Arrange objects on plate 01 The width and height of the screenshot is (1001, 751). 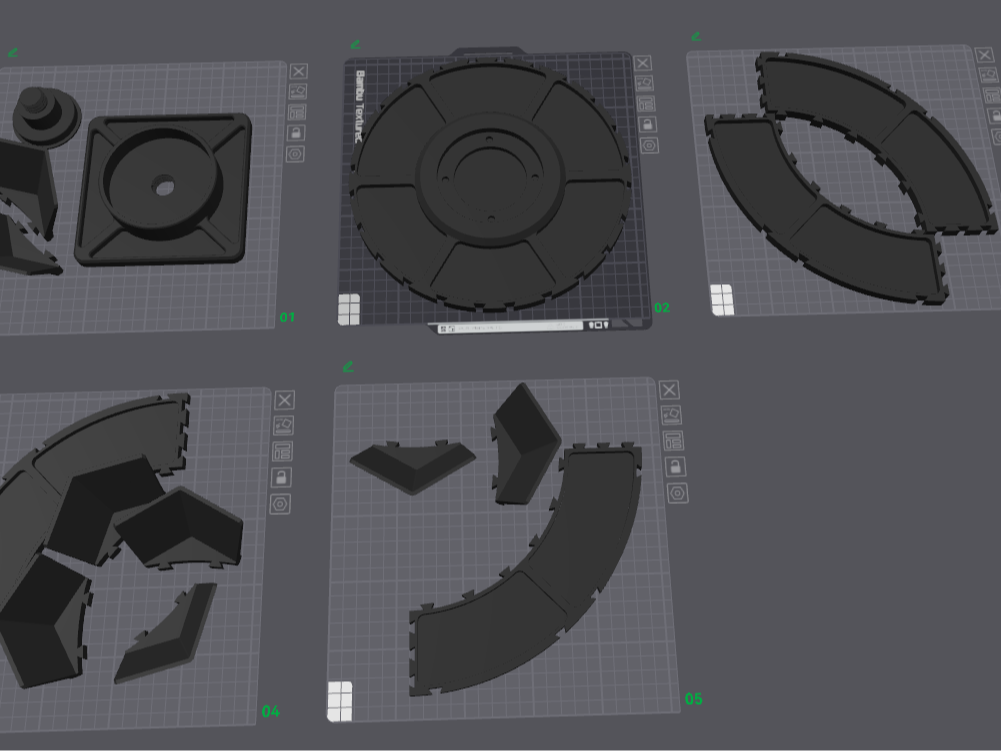click(x=297, y=112)
